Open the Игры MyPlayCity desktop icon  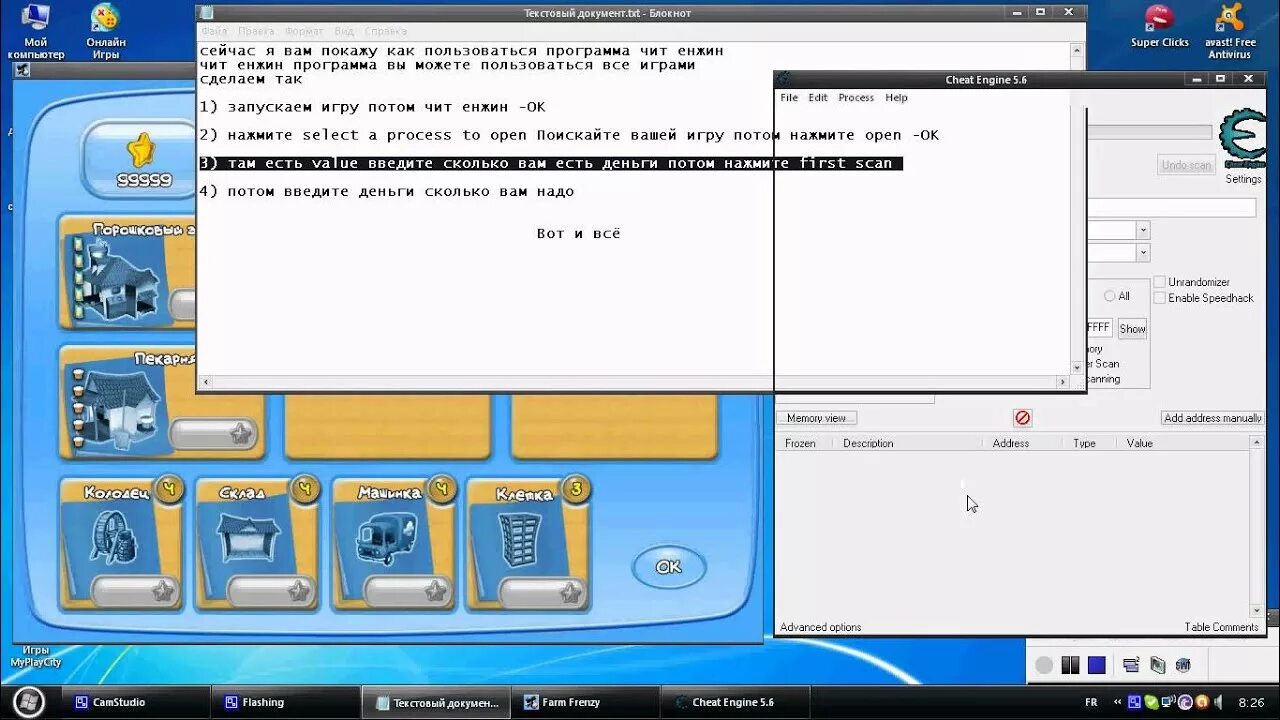(x=36, y=656)
